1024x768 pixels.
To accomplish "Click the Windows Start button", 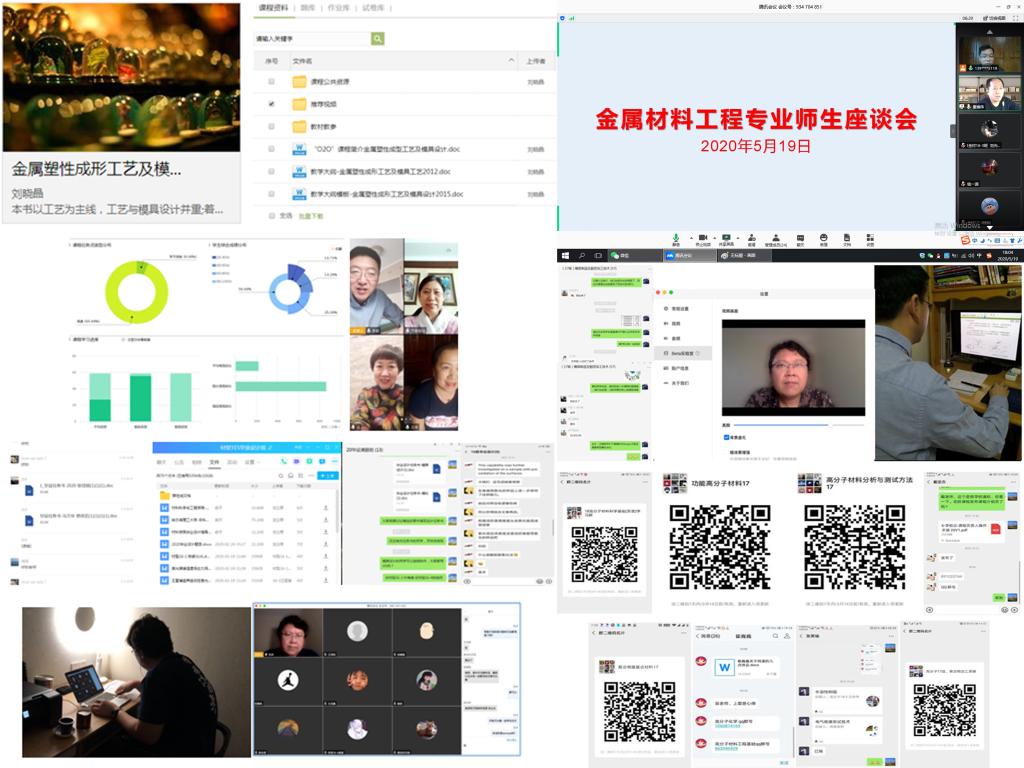I will pos(565,255).
